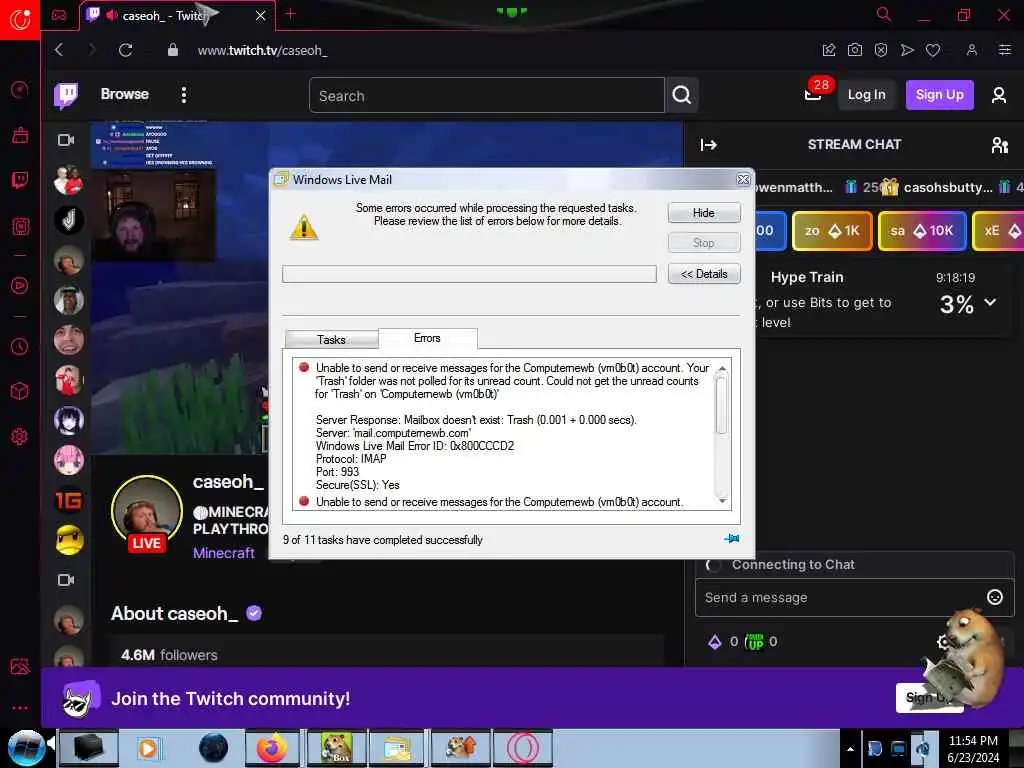Viewport: 1024px width, 768px height.
Task: Select the zo 1K bits badge
Action: 832,231
